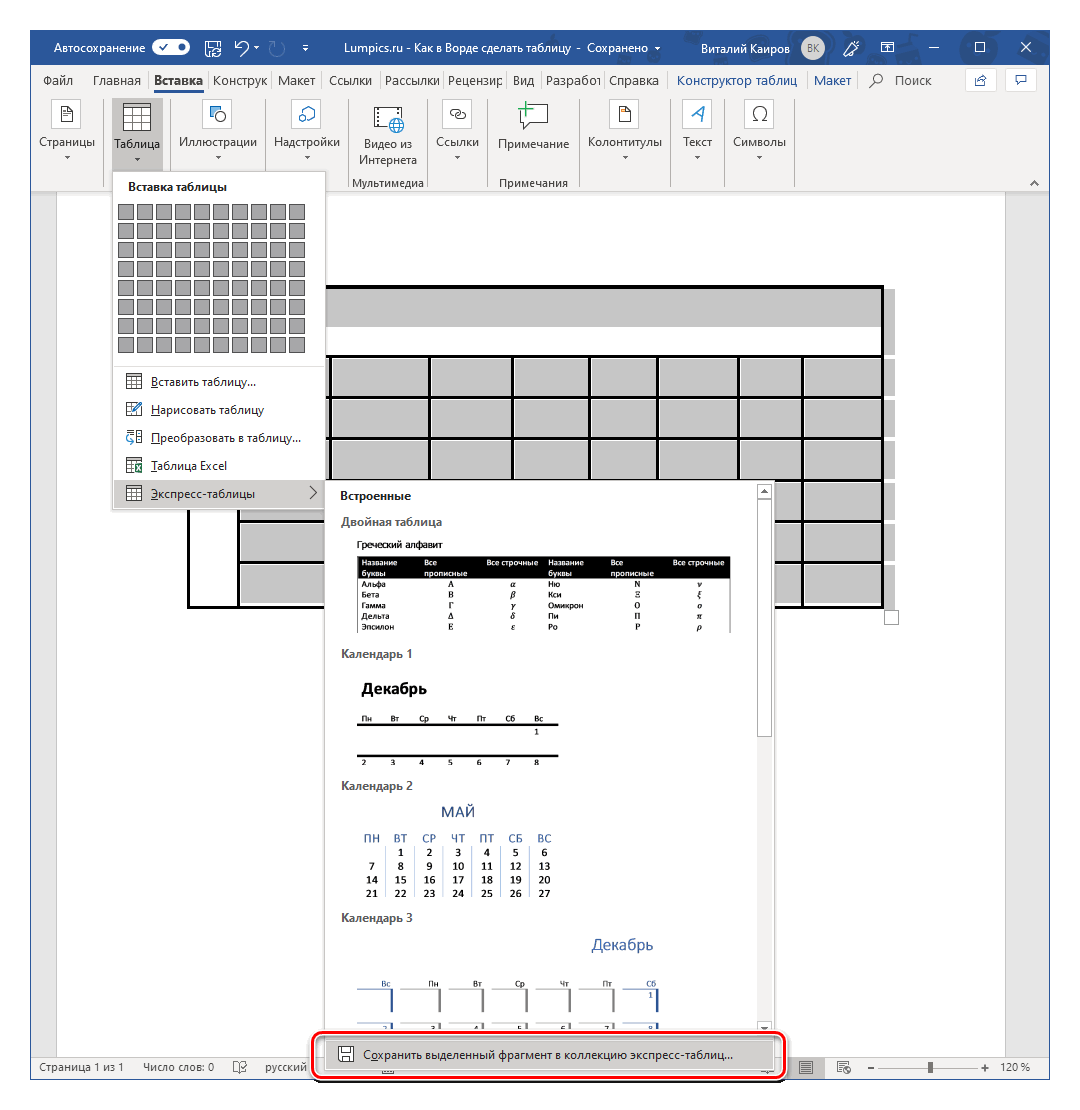Open the Символы omega icon
The width and height of the screenshot is (1080, 1110).
(759, 115)
